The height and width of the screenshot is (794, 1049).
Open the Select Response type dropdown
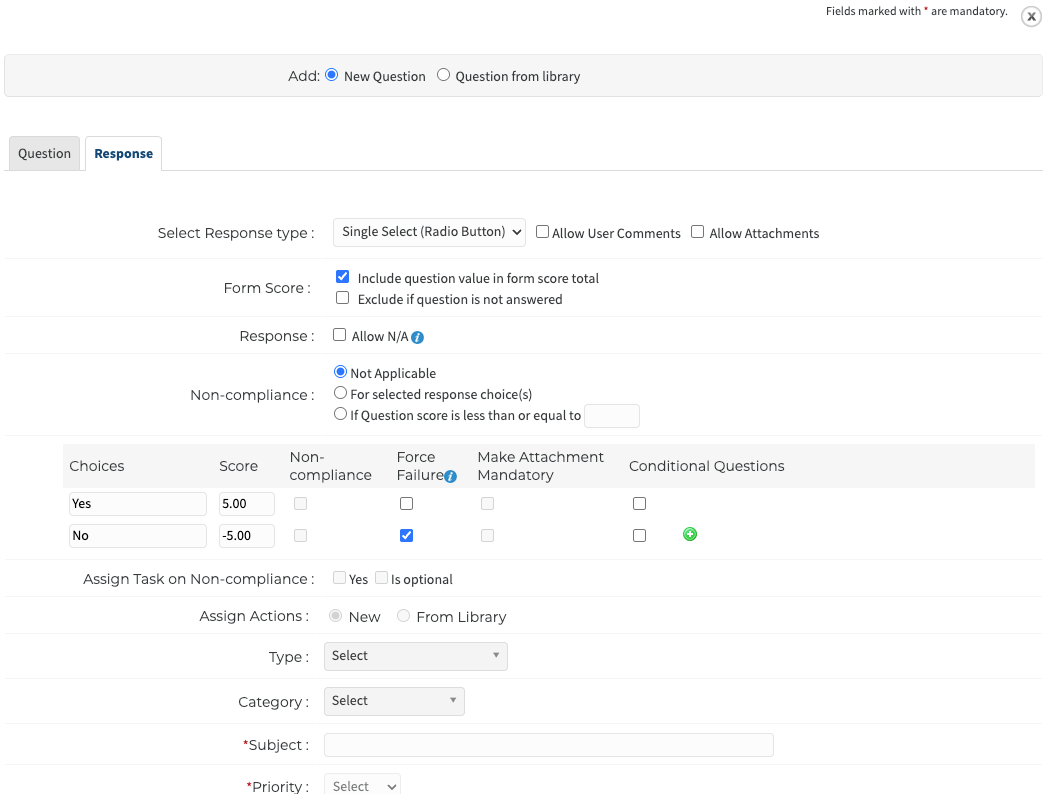[x=430, y=232]
